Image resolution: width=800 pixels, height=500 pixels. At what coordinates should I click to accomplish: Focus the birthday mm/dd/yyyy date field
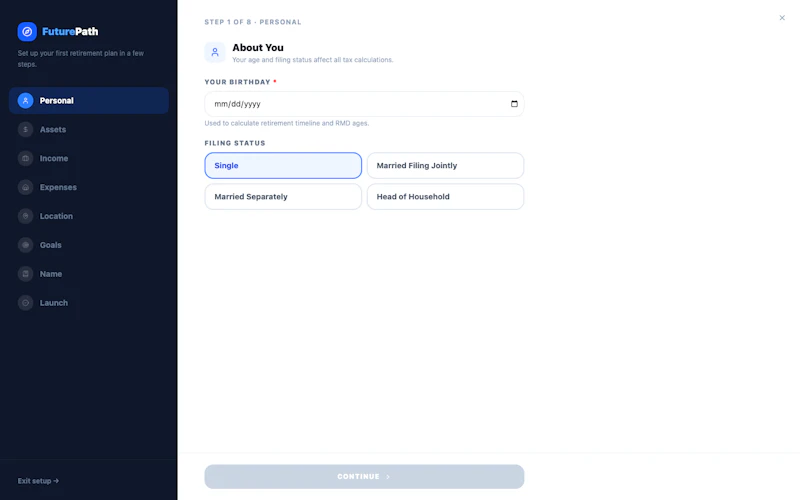[364, 104]
